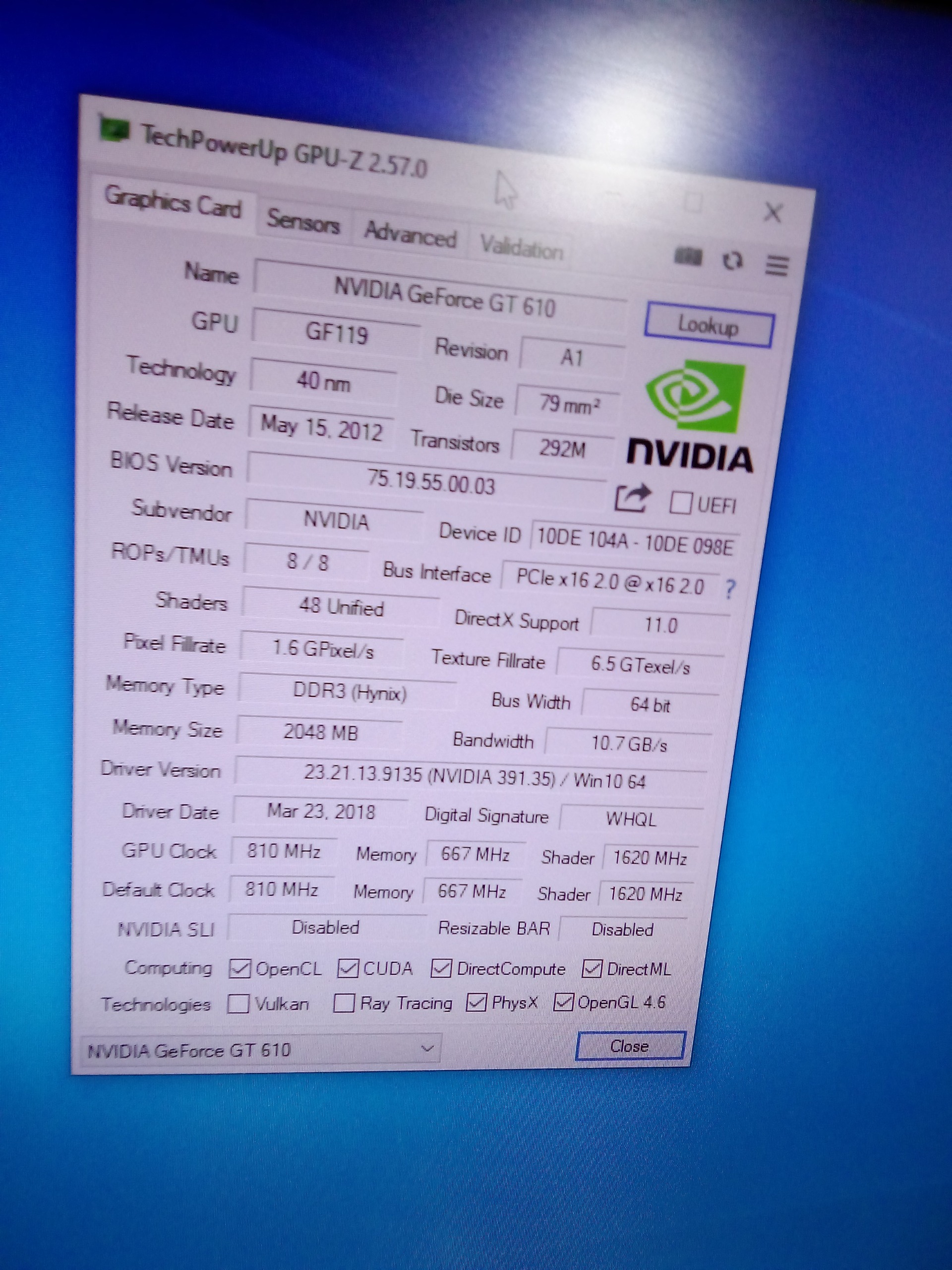Click the Driver Version field
Image resolution: width=952 pixels, height=1270 pixels.
(474, 777)
